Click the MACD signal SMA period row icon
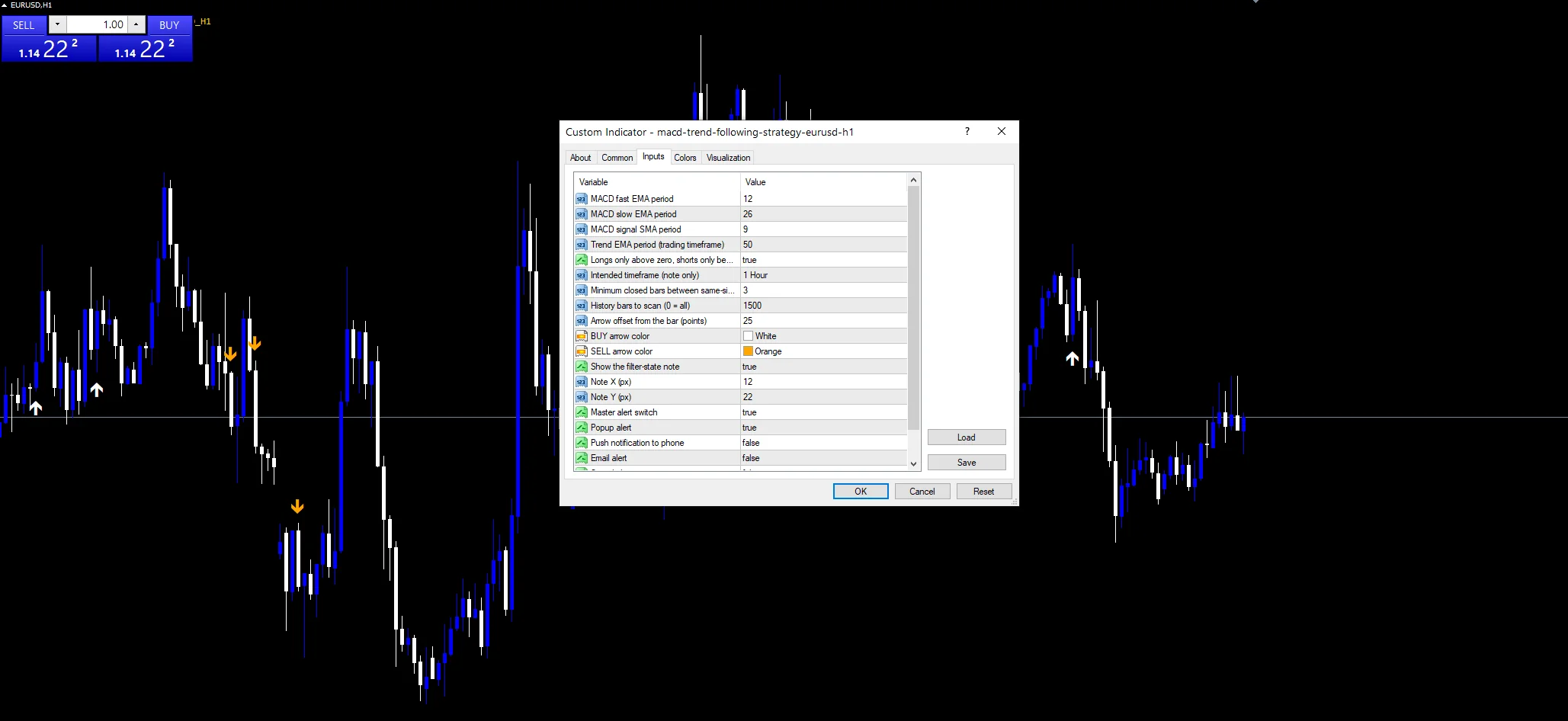The width and height of the screenshot is (1568, 721). [582, 229]
